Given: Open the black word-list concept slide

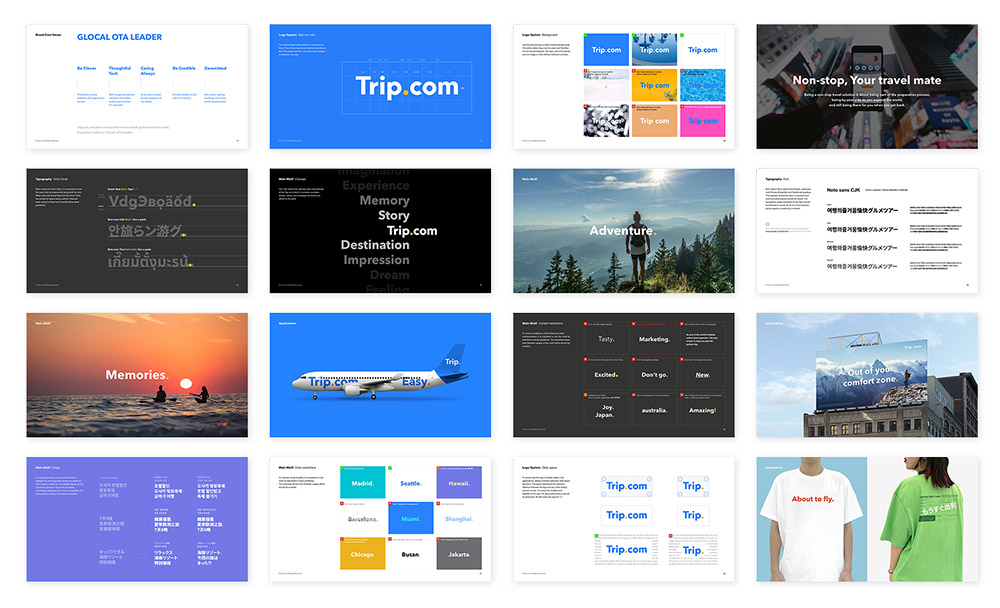Looking at the screenshot, I should coord(381,231).
